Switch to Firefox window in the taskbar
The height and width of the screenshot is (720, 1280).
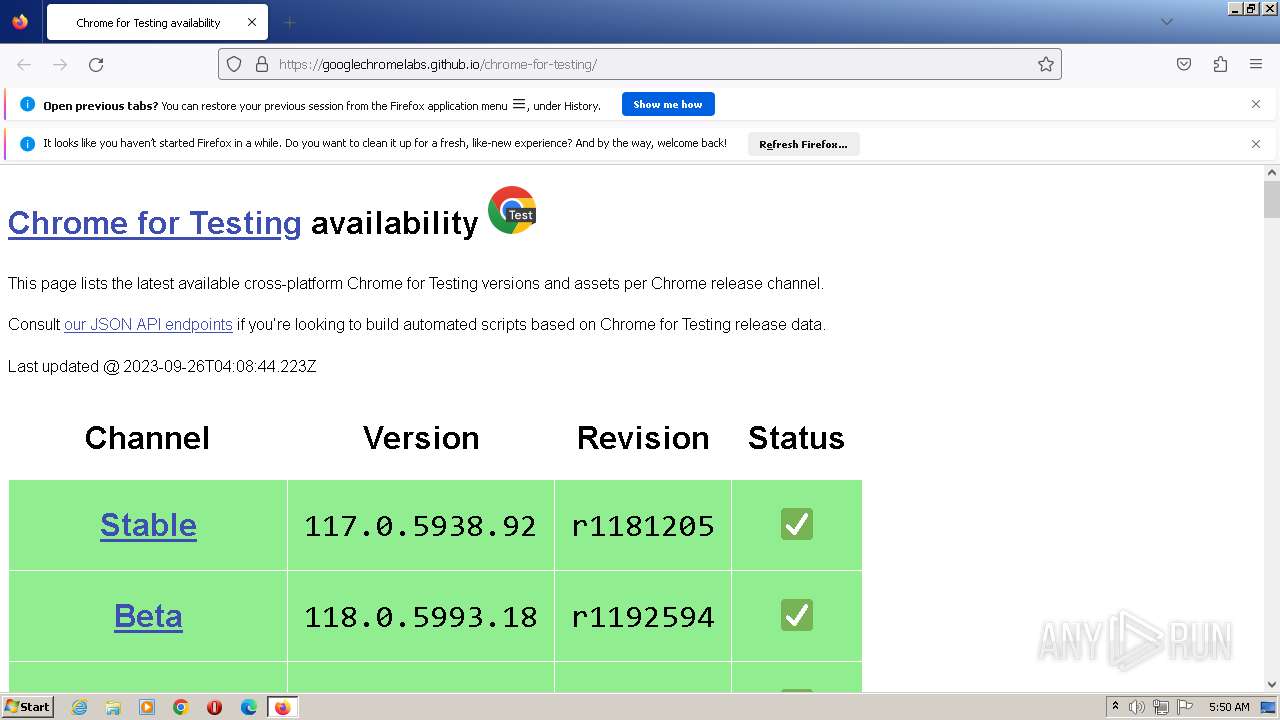tap(283, 707)
